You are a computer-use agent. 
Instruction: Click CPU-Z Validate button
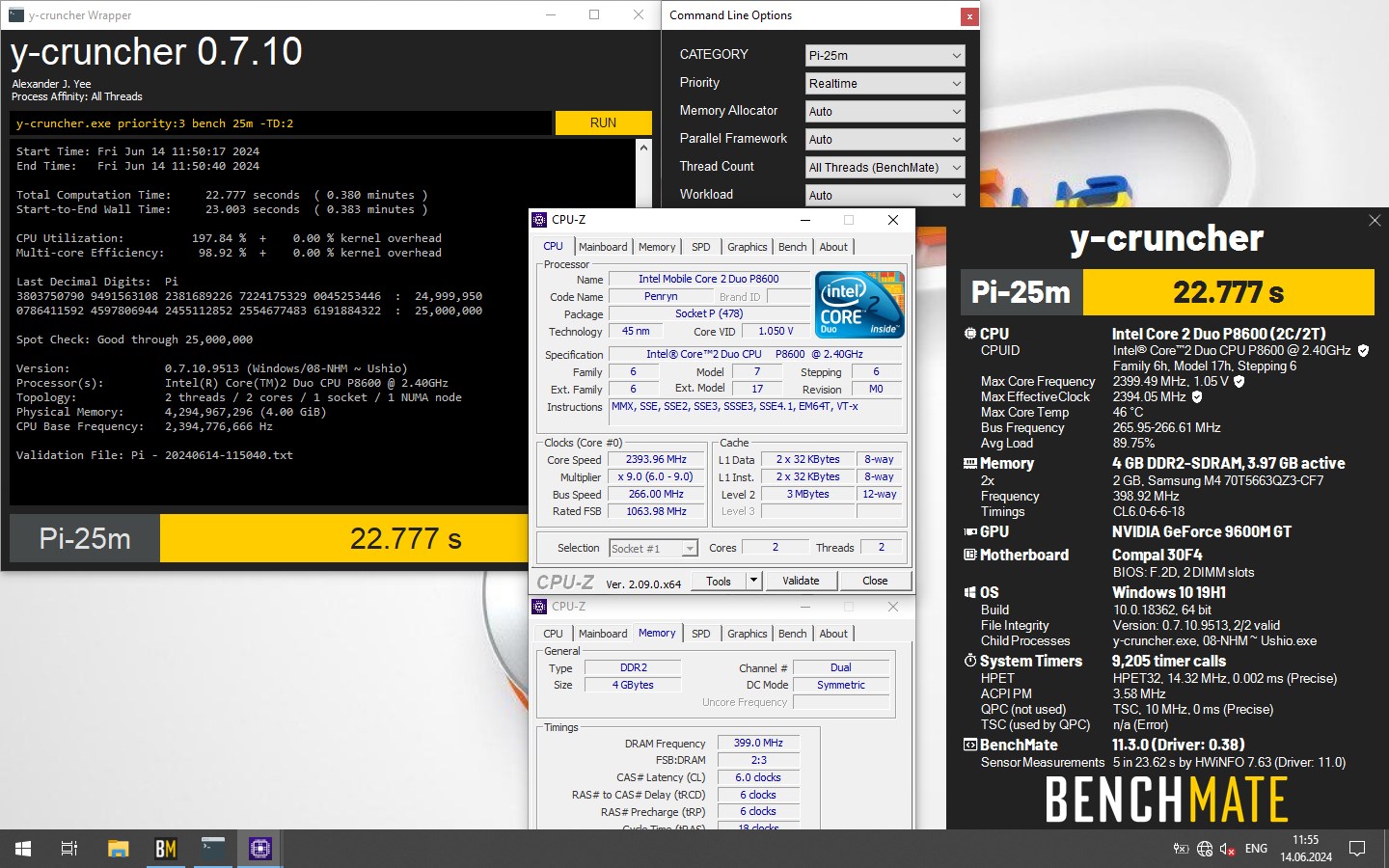point(801,581)
